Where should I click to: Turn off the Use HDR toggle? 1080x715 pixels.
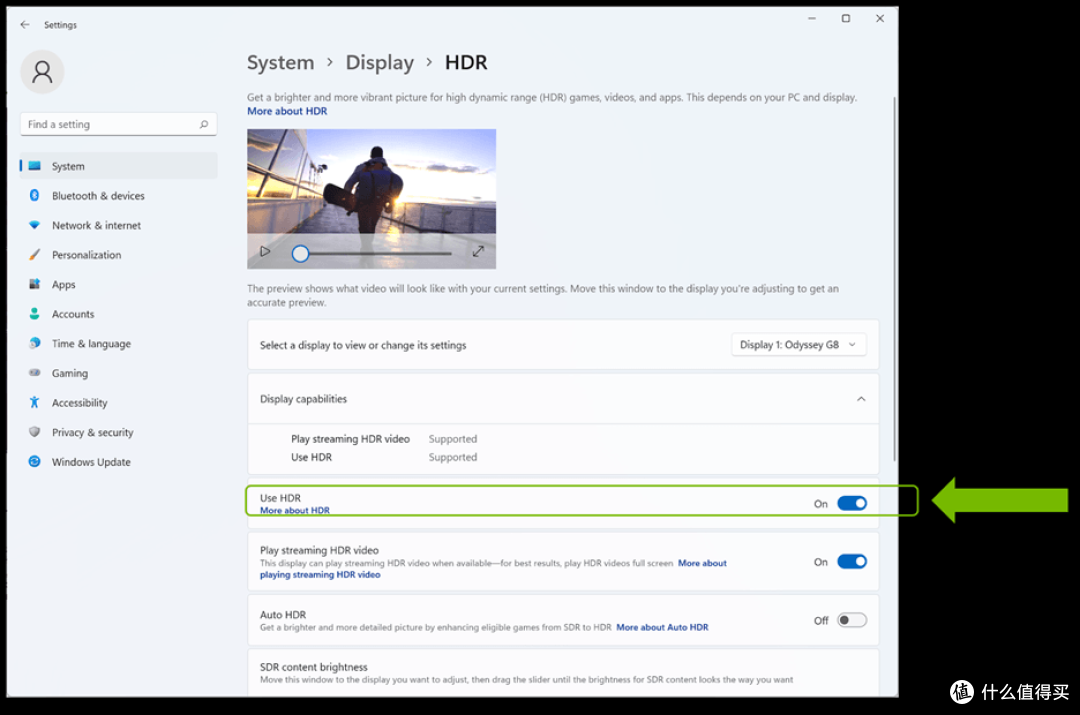(x=852, y=504)
